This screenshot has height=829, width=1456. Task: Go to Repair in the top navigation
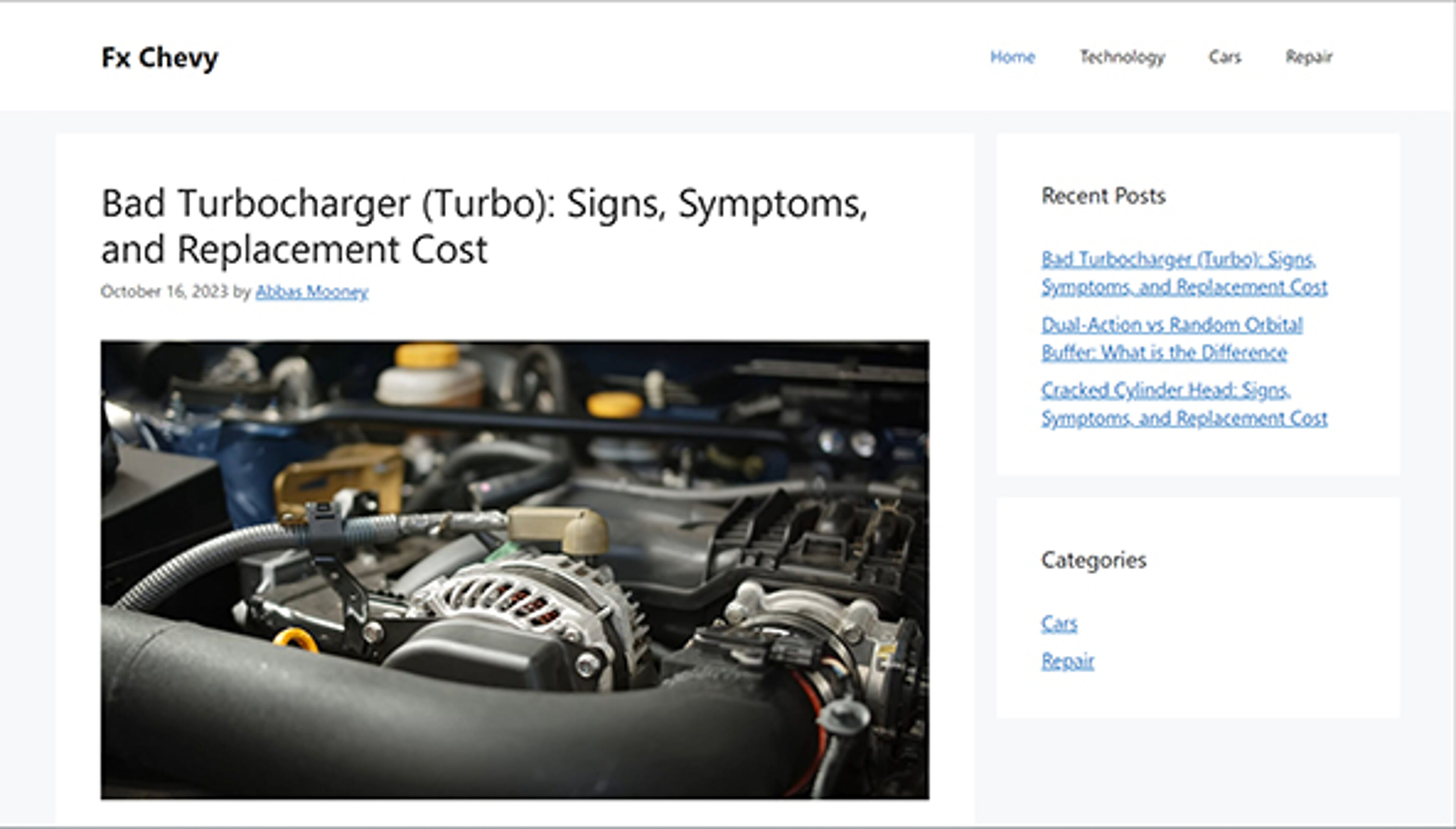(x=1309, y=57)
